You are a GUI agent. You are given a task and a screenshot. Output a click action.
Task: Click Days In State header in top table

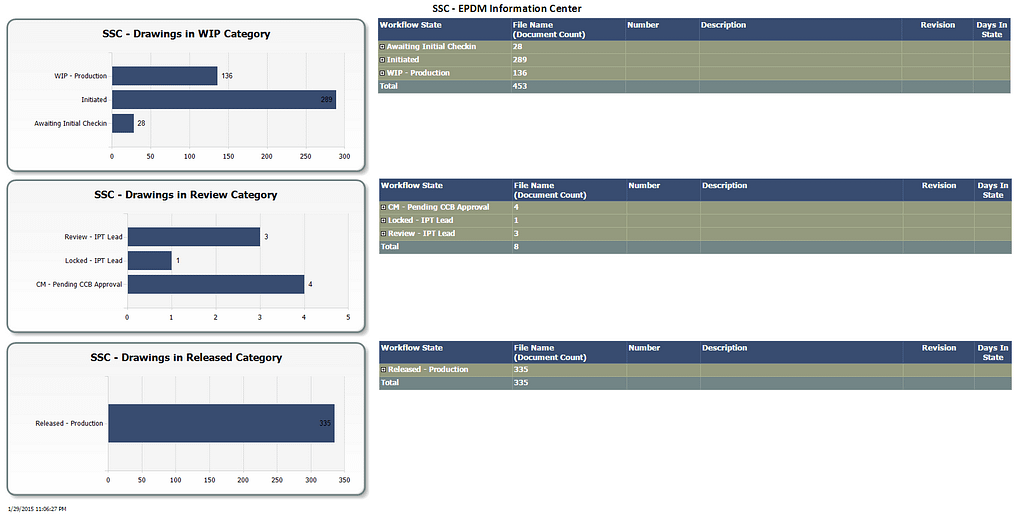[992, 30]
